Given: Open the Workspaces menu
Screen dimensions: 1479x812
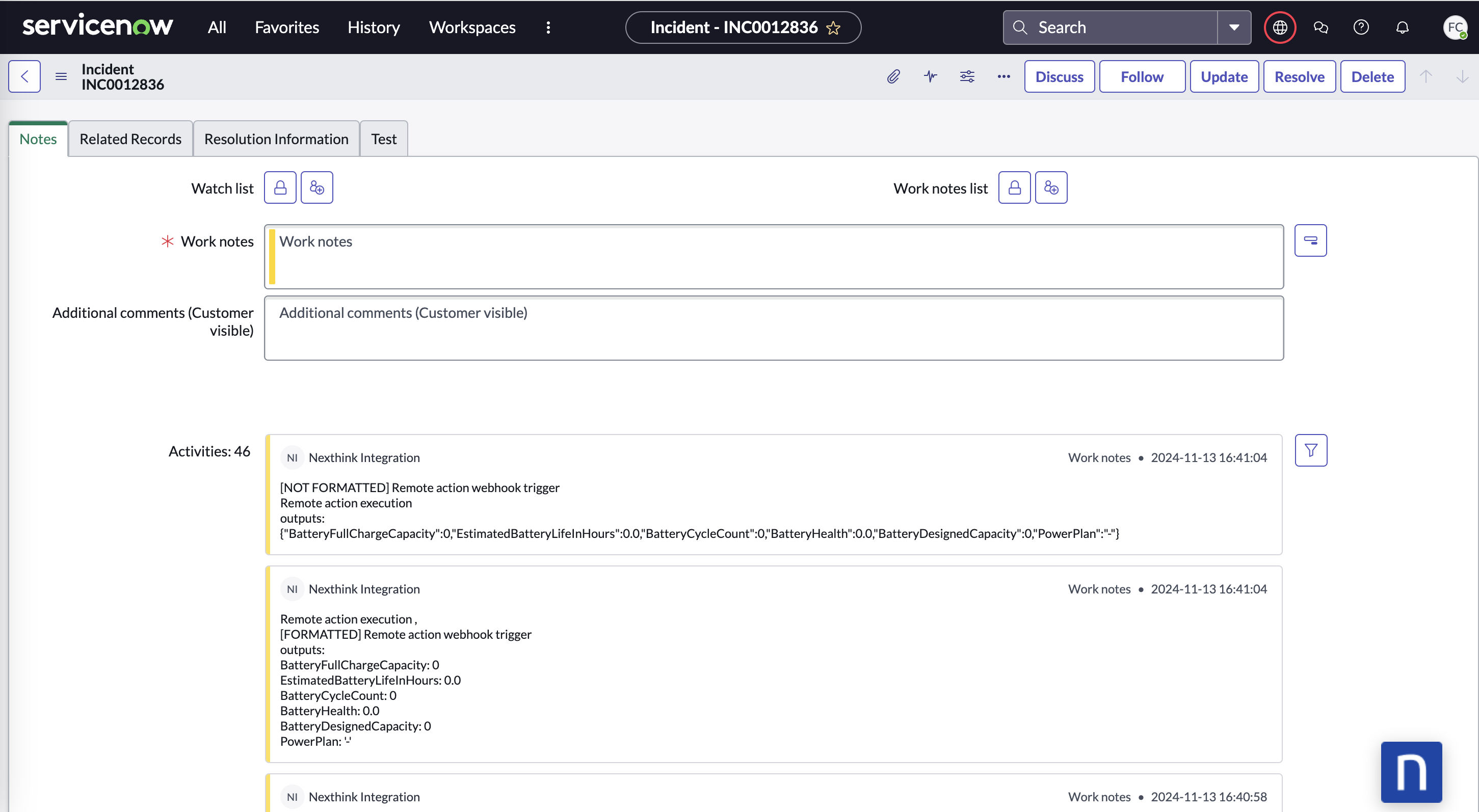Looking at the screenshot, I should pos(472,27).
